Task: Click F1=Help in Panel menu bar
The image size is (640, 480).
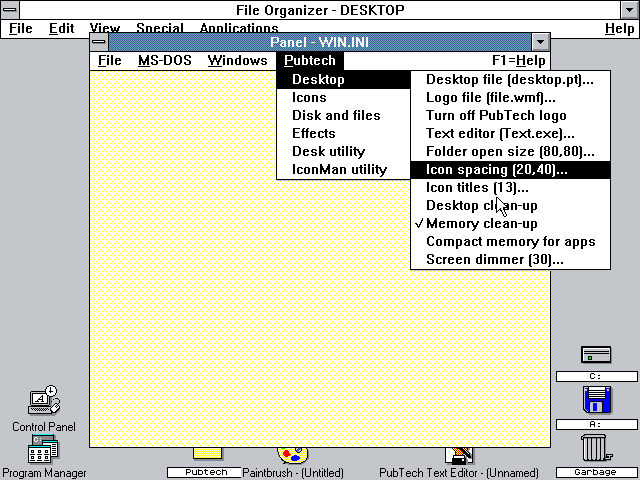Action: 518,60
